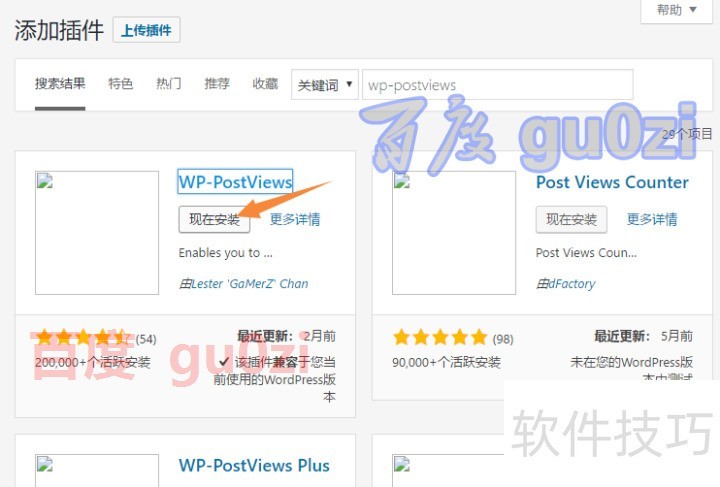Open author link Lester 'GaMerZ' Chan

click(x=249, y=284)
